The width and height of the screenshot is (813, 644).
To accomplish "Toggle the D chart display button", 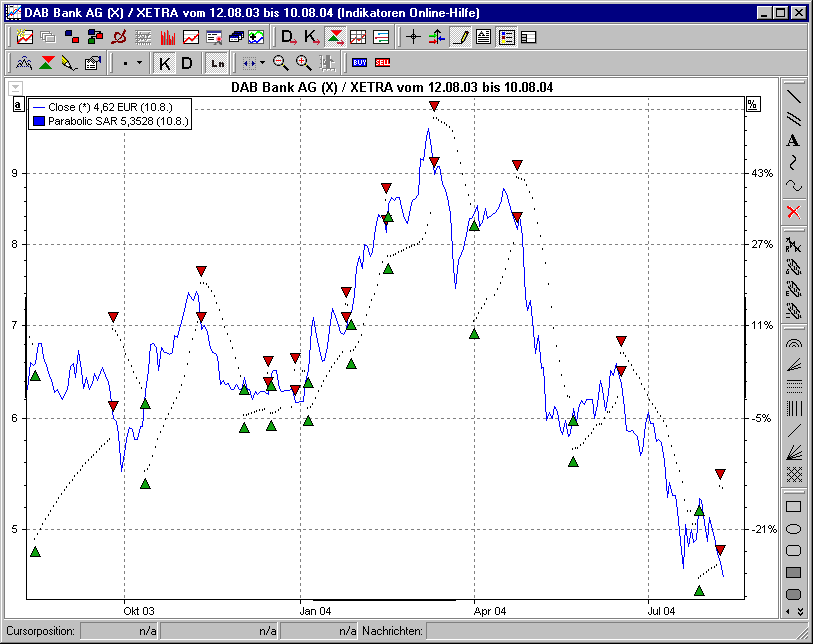I will tap(185, 63).
